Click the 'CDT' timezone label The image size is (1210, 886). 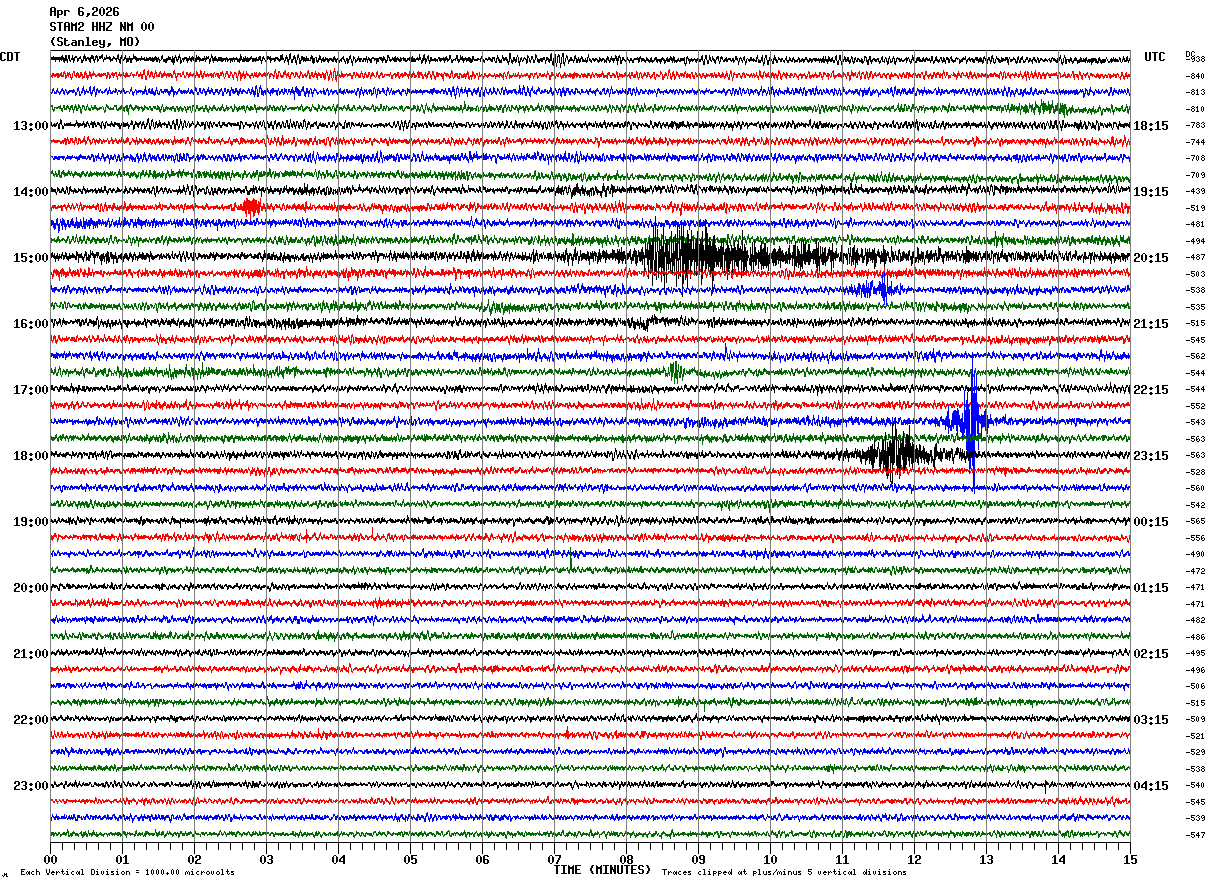point(10,57)
